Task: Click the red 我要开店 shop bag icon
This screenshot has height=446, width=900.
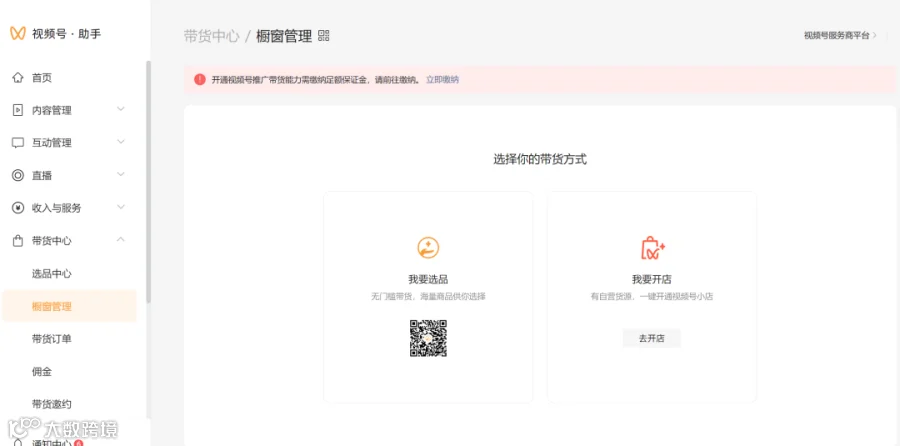Action: click(x=652, y=248)
